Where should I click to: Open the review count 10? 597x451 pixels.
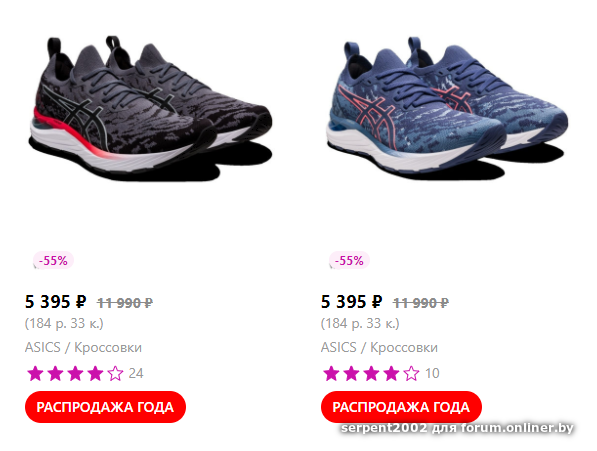[x=432, y=373]
